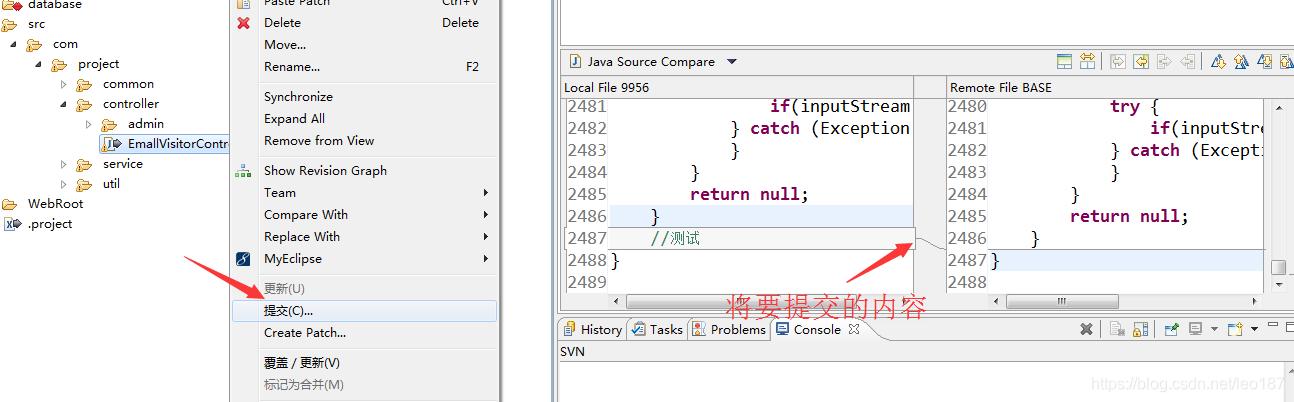Click copy all changes from left to right
Viewport: 1294px width, 402px height.
pos(1119,62)
